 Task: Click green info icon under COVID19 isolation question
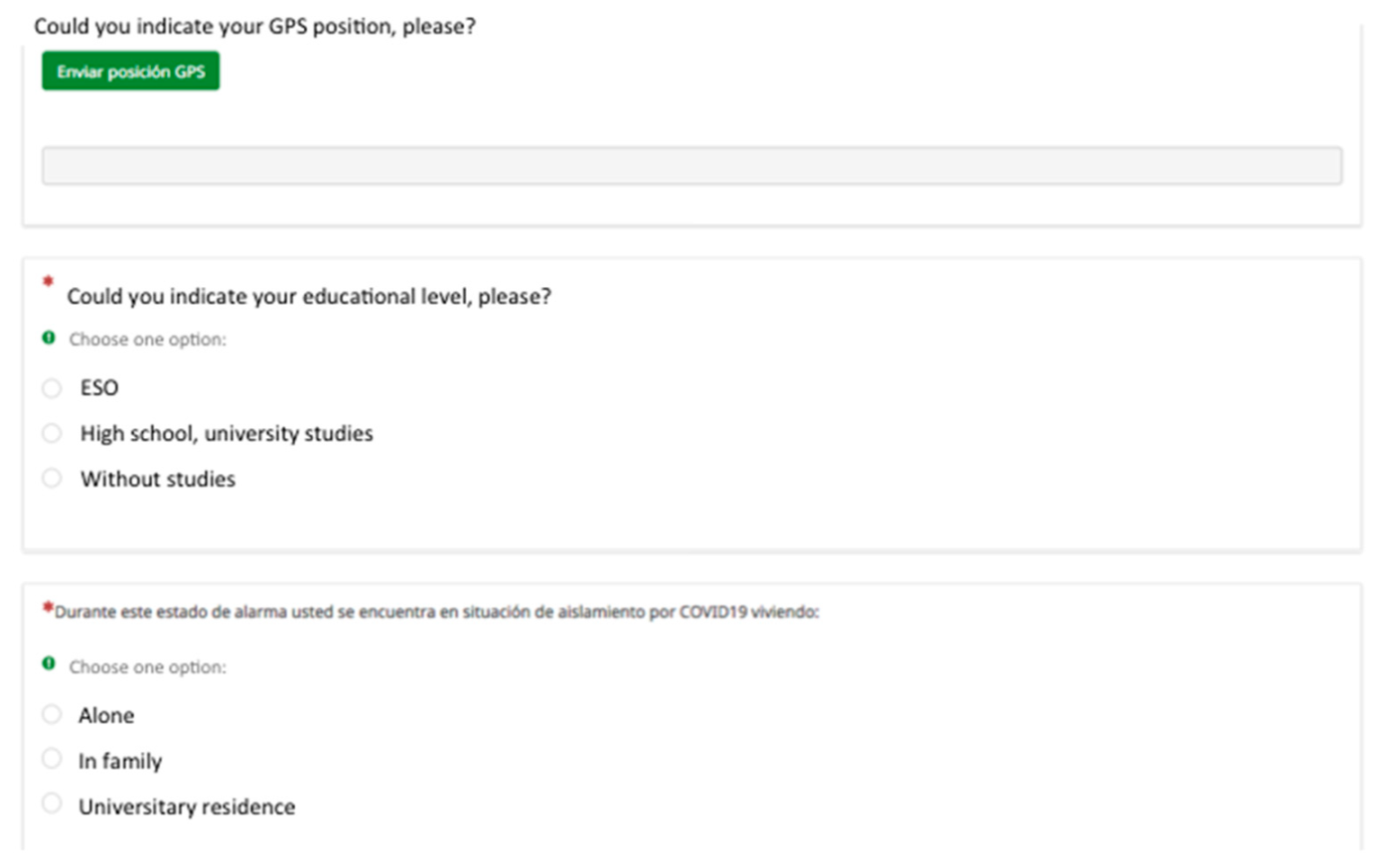(x=49, y=663)
